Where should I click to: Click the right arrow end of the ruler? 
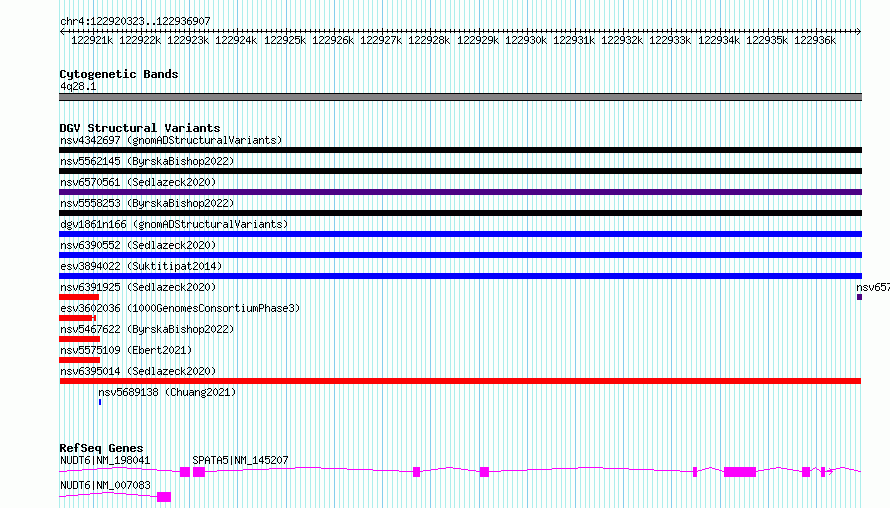(x=859, y=31)
